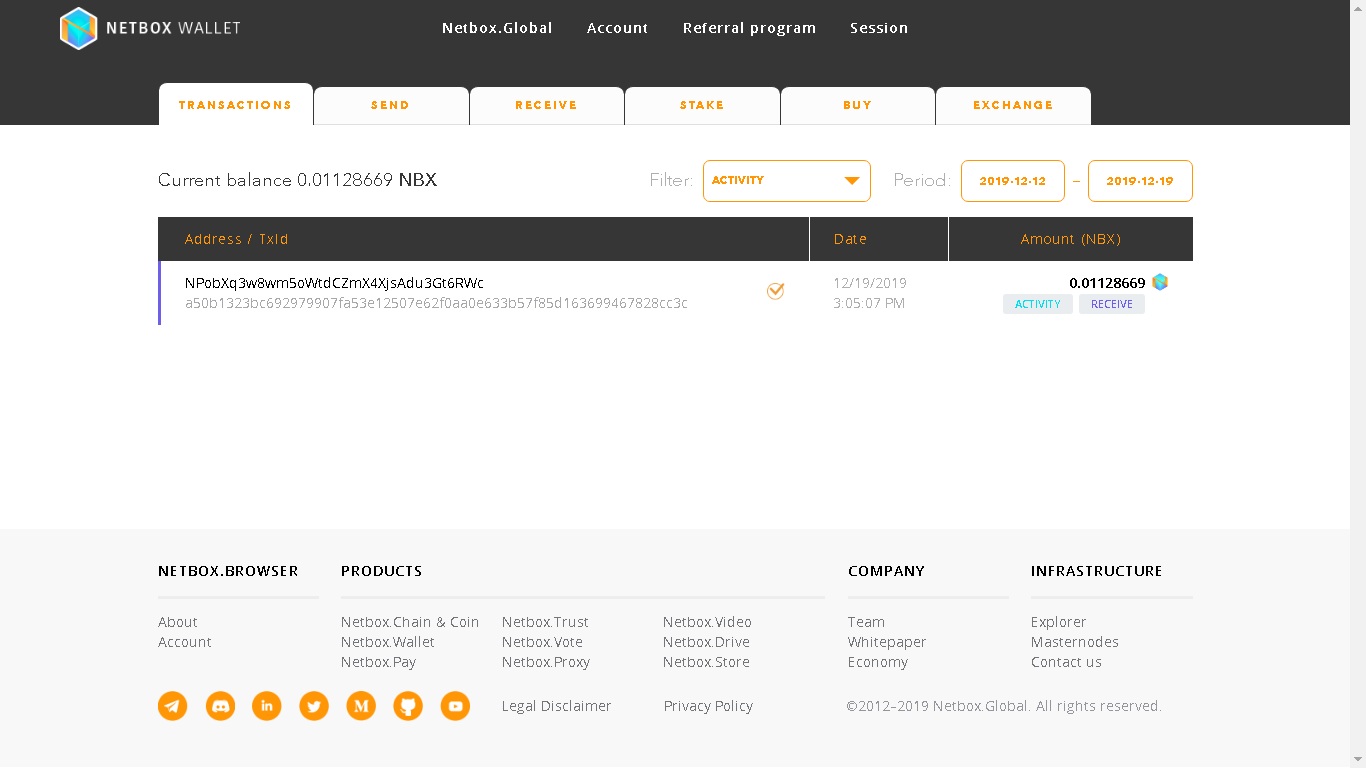Open the start date 2019-12-12 picker
Viewport: 1366px width, 768px height.
point(1012,181)
